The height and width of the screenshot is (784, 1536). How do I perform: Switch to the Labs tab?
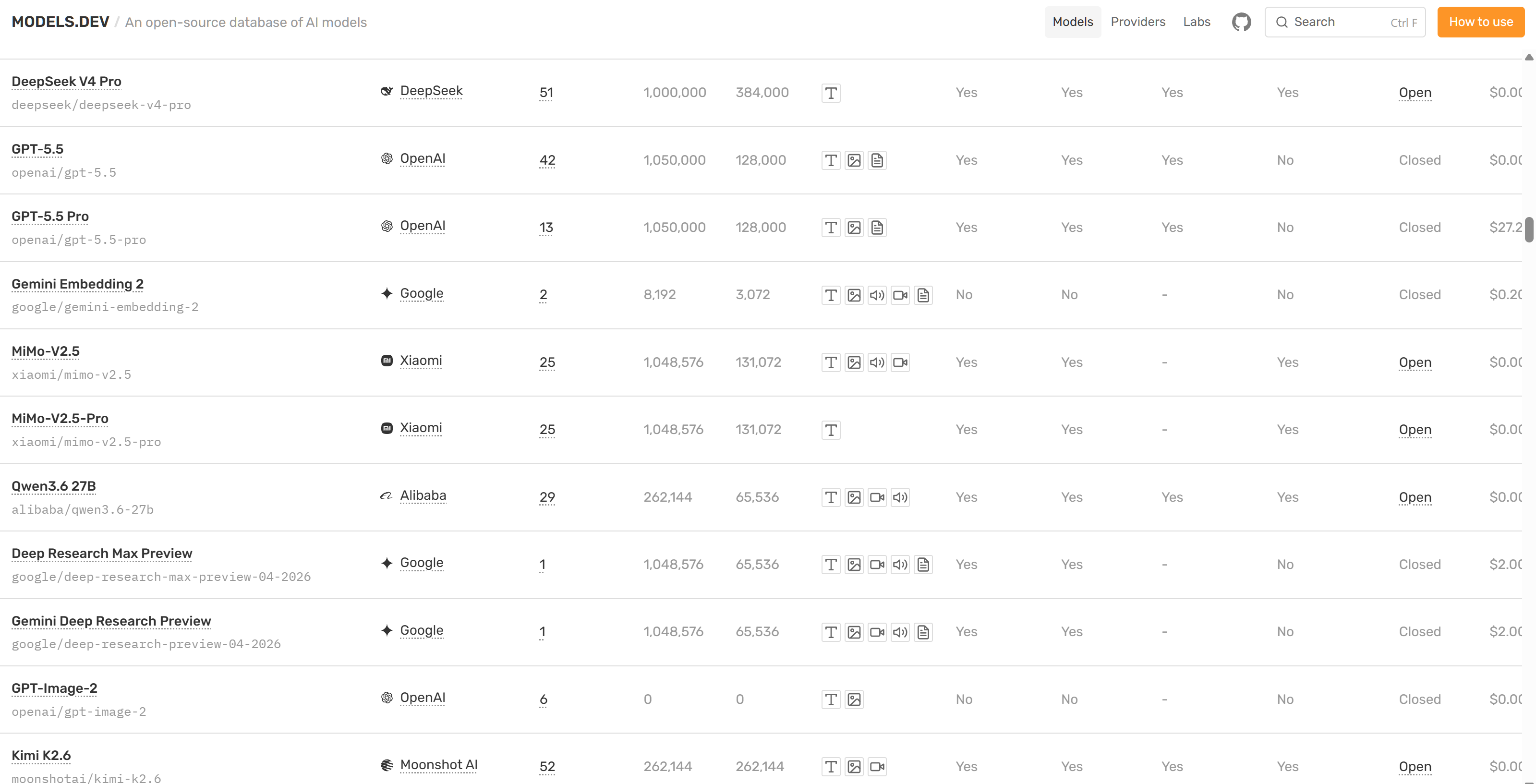1196,22
